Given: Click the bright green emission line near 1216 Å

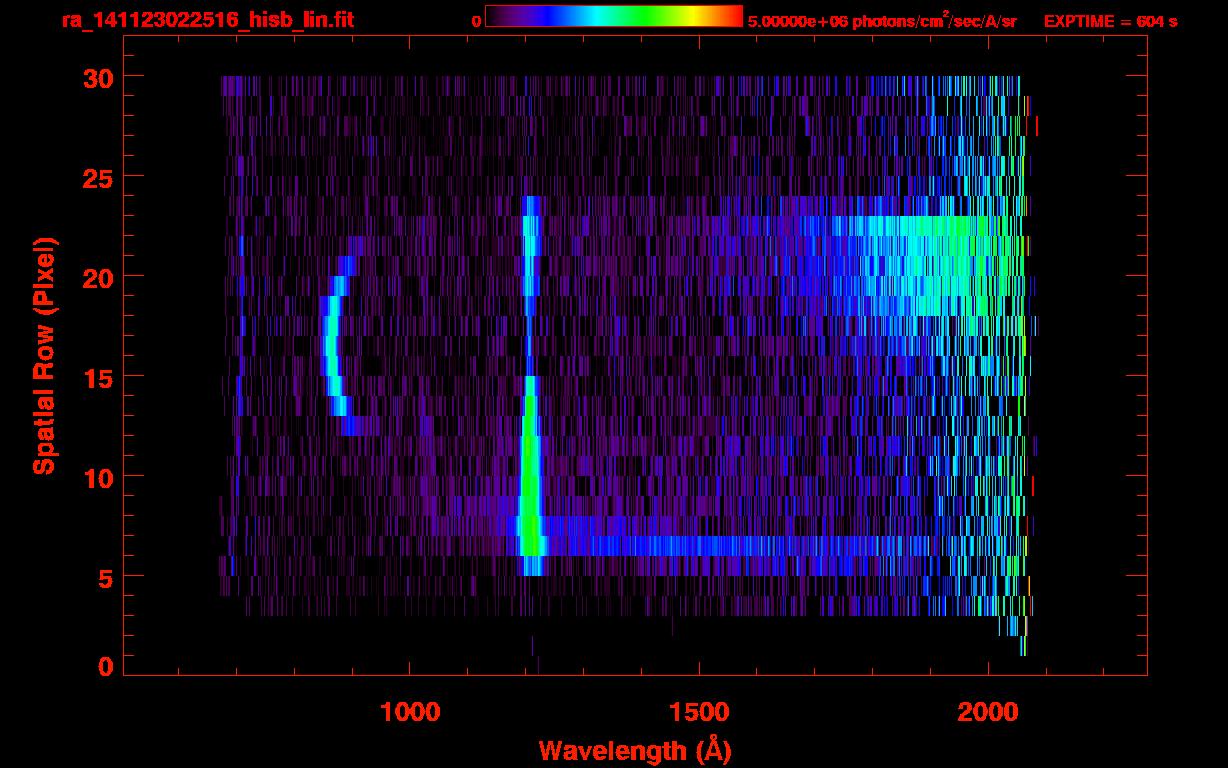Looking at the screenshot, I should coord(530,465).
